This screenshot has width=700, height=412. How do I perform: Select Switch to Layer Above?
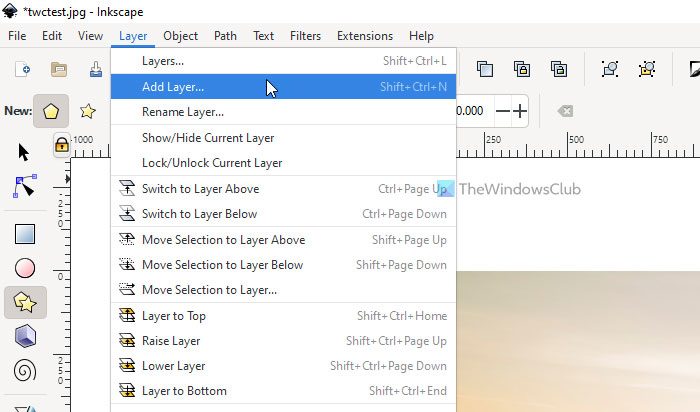tap(283, 188)
